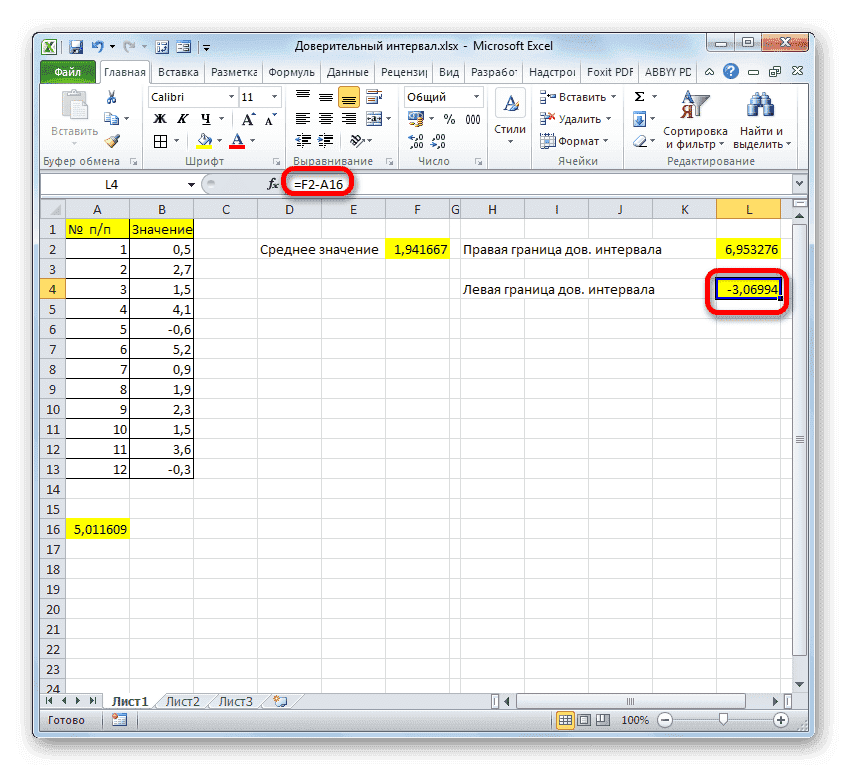
Task: Apply the percent style (%) icon
Action: click(448, 118)
